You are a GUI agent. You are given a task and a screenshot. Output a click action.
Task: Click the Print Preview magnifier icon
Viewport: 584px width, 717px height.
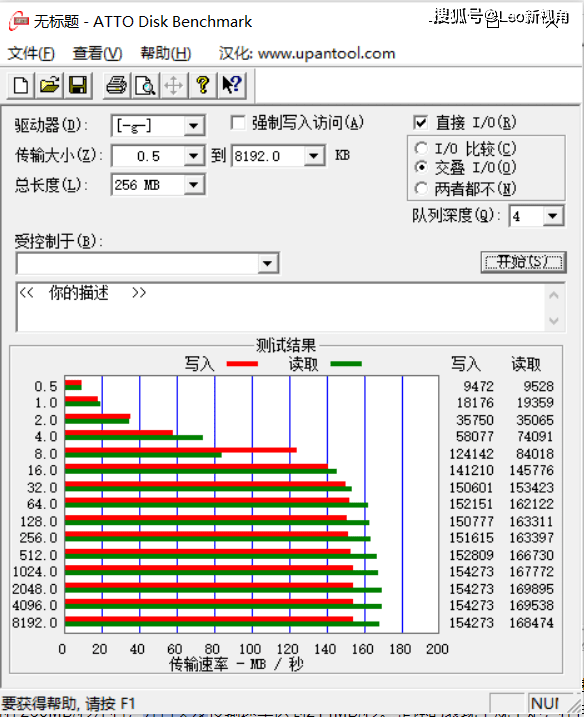tap(145, 86)
